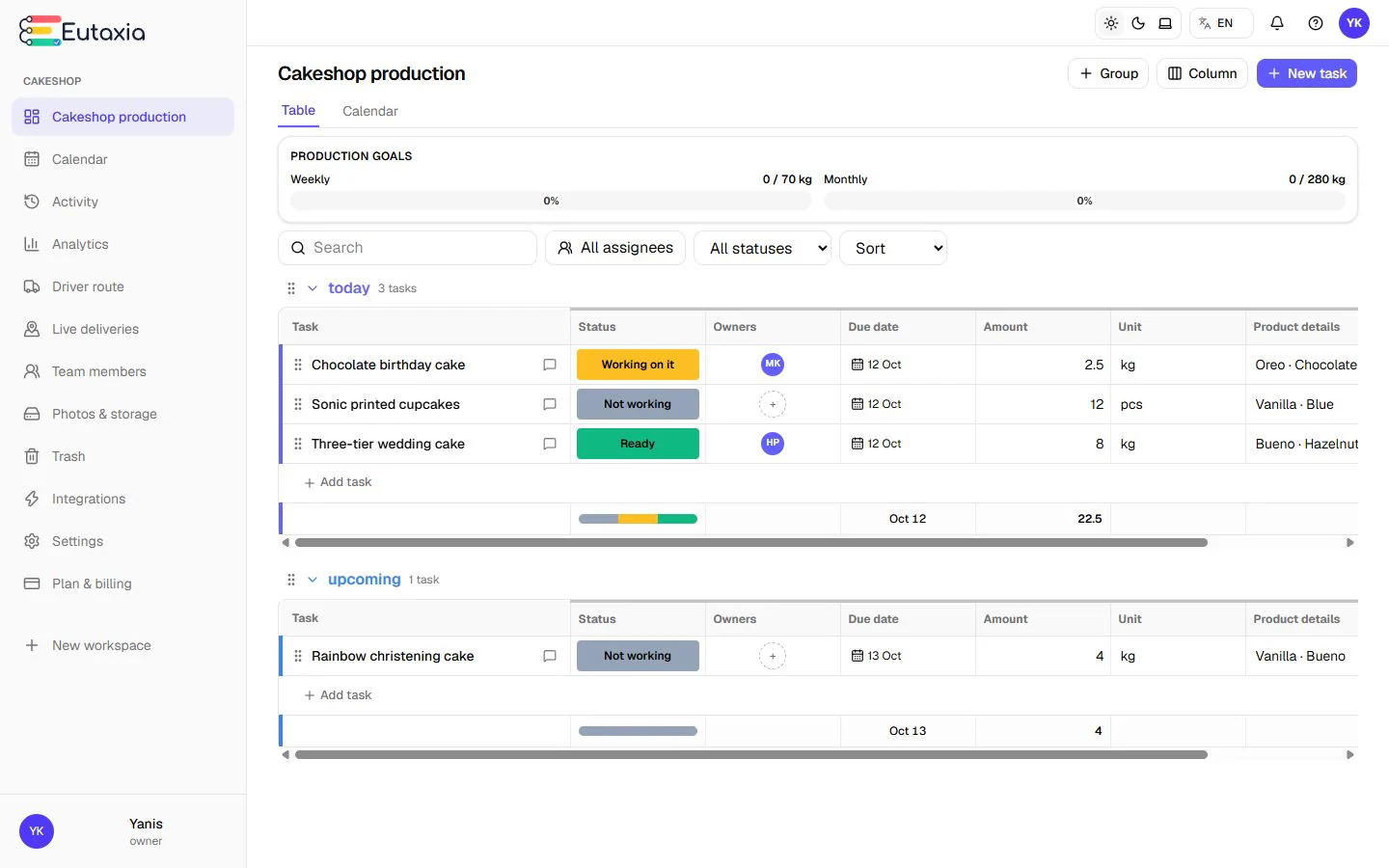This screenshot has height=868, width=1389.
Task: Open Photos & storage in sidebar
Action: pos(123,414)
